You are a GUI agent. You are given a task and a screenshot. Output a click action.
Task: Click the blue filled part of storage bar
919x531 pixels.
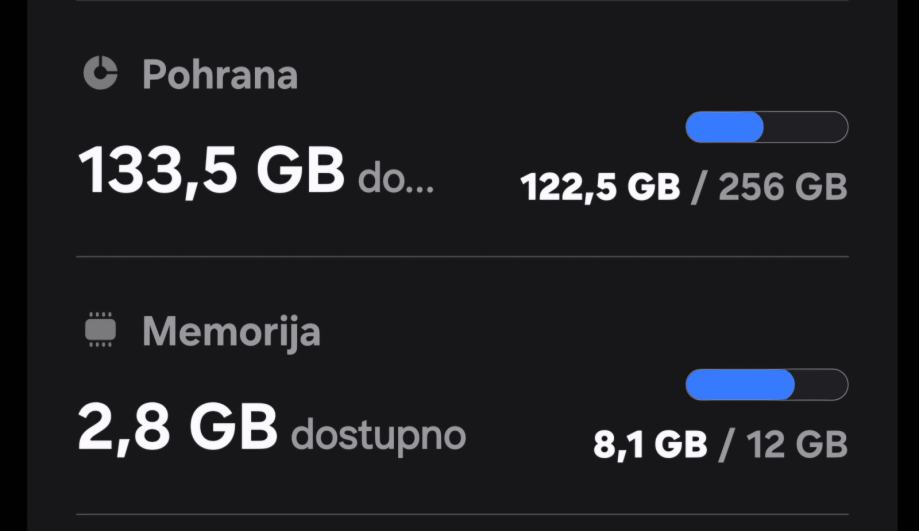[724, 127]
